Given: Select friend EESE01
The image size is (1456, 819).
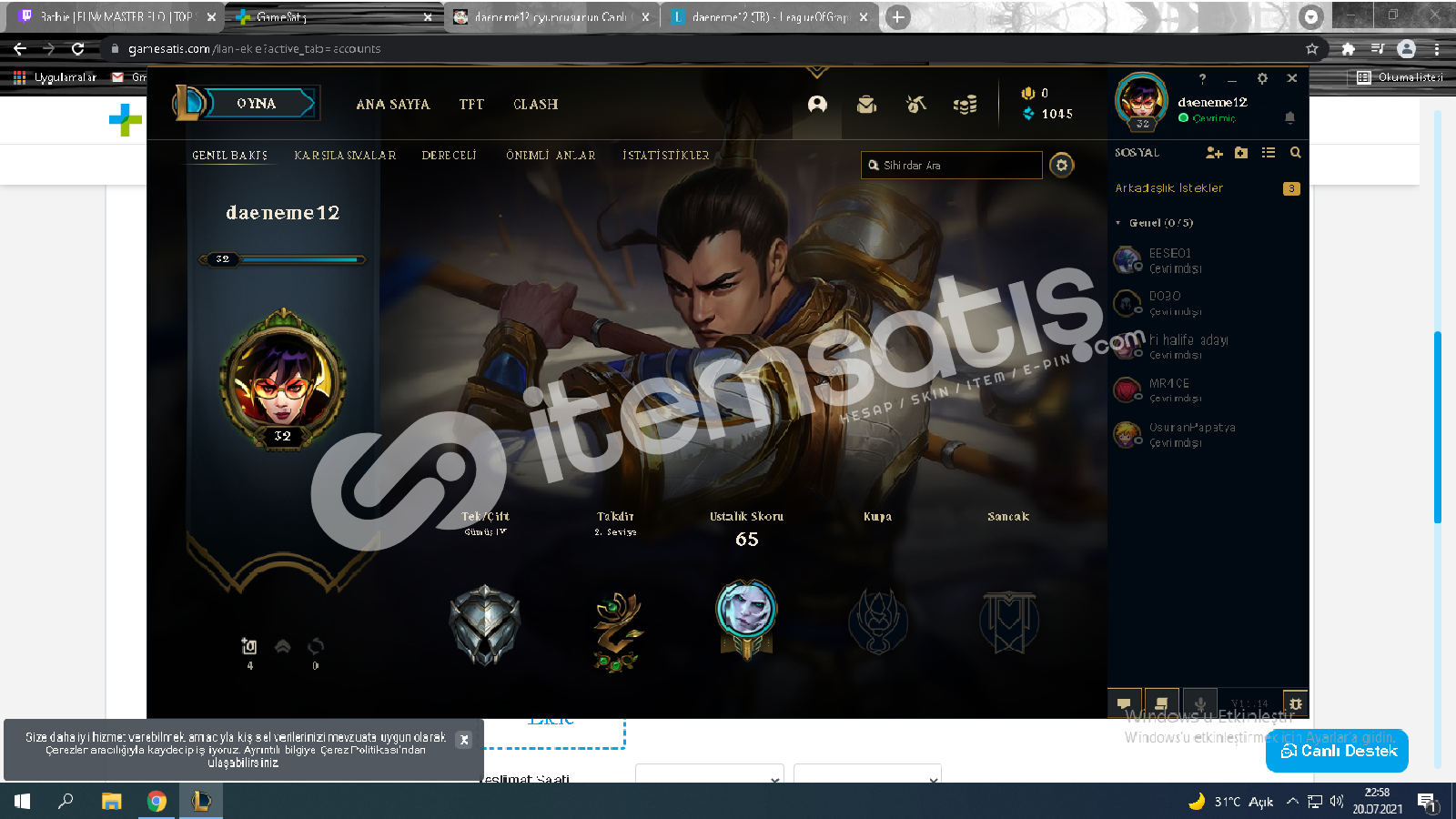Looking at the screenshot, I should 1207,260.
